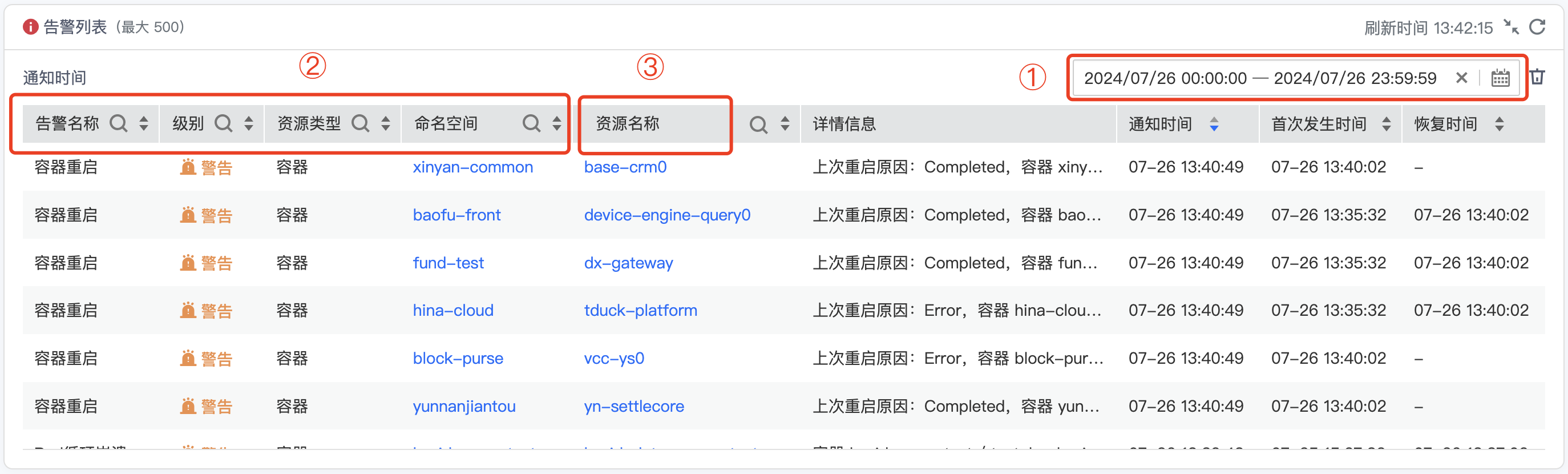Click the red alert info icon

[x=30, y=27]
